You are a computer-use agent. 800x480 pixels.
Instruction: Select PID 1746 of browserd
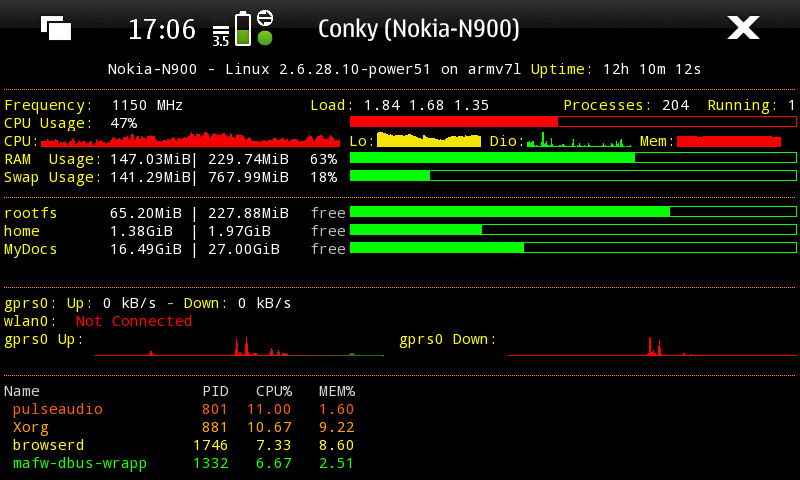point(210,445)
